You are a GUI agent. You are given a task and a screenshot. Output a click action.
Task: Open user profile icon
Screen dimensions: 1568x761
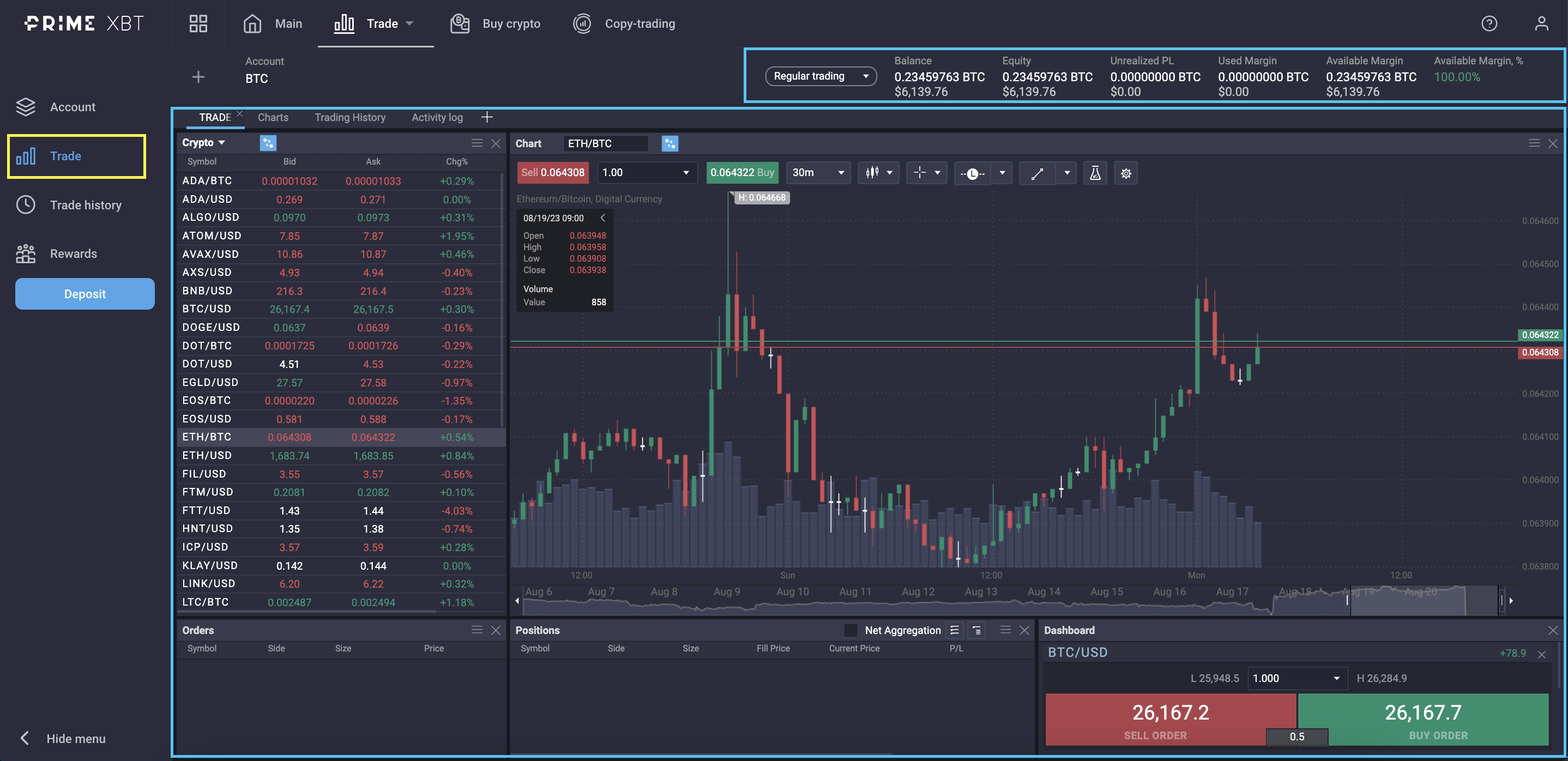point(1541,24)
